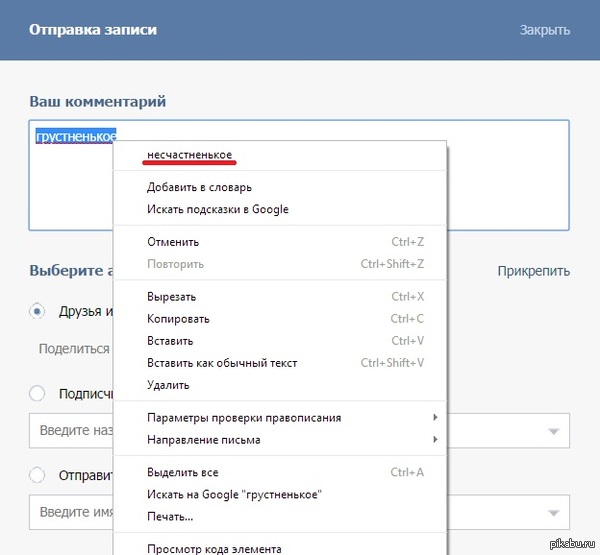Screen dimensions: 600x555
Task: Choose "Вырезать" to cut selected text
Action: [171, 297]
